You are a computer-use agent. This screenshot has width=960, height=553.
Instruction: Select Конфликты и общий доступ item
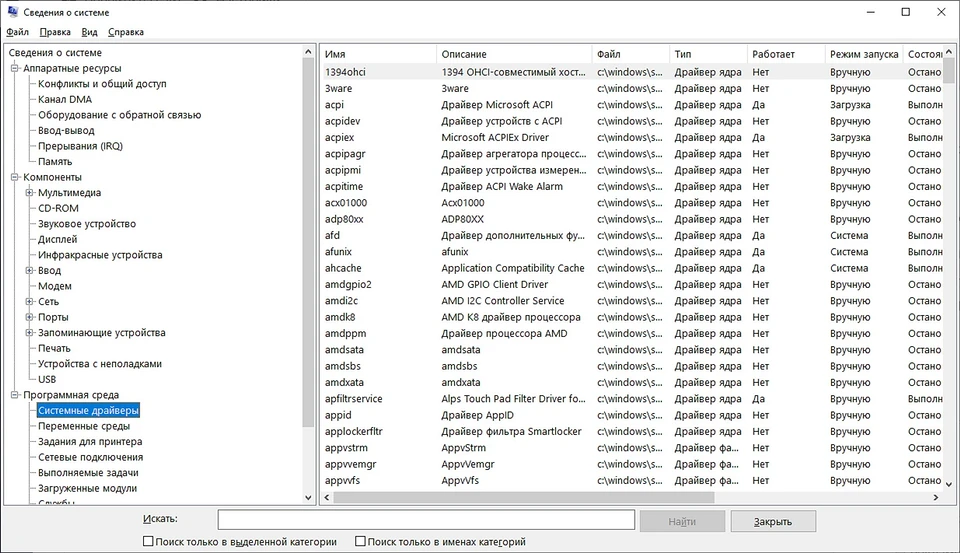click(102, 84)
